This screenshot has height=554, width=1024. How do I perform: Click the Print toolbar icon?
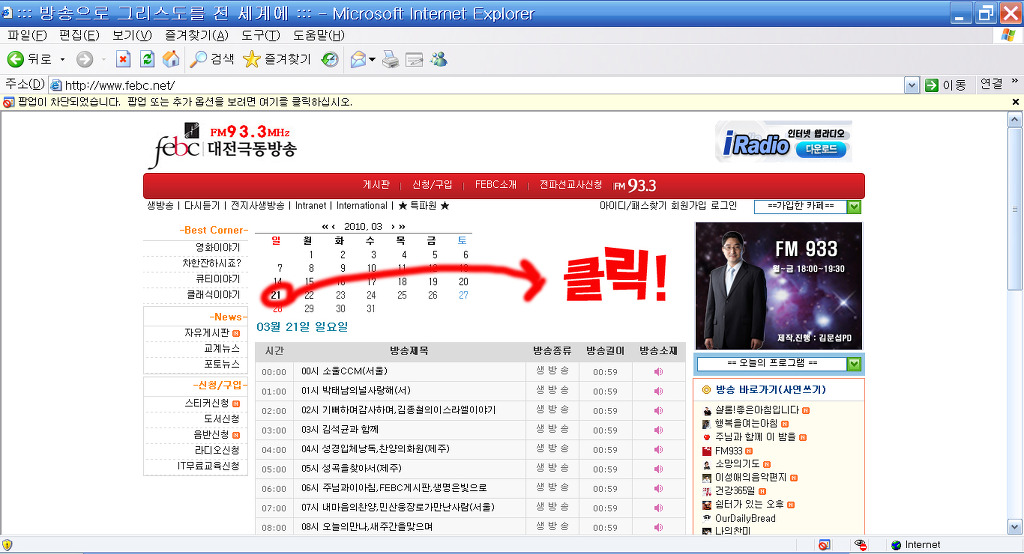click(x=391, y=59)
